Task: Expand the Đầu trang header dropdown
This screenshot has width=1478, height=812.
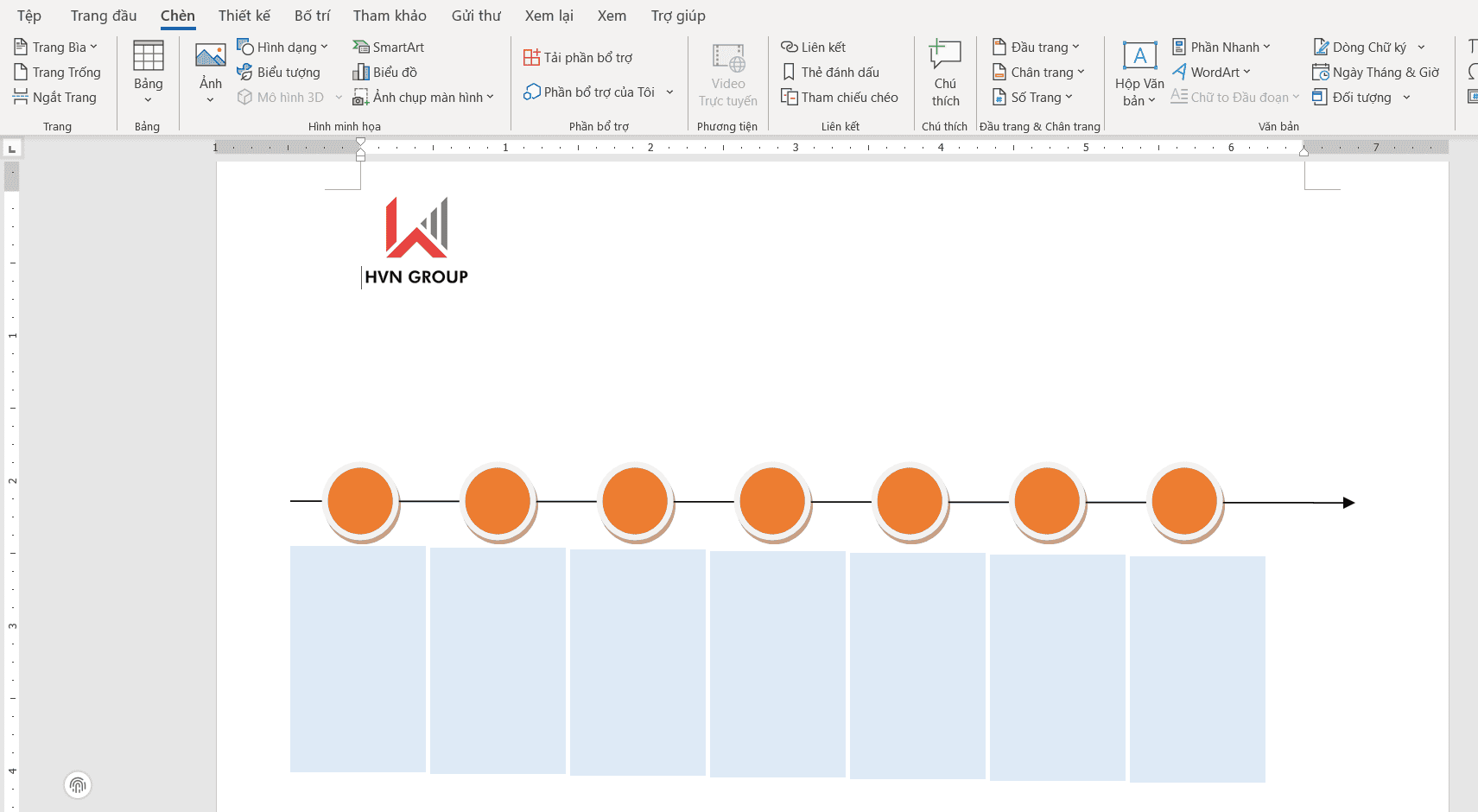Action: pos(1036,47)
